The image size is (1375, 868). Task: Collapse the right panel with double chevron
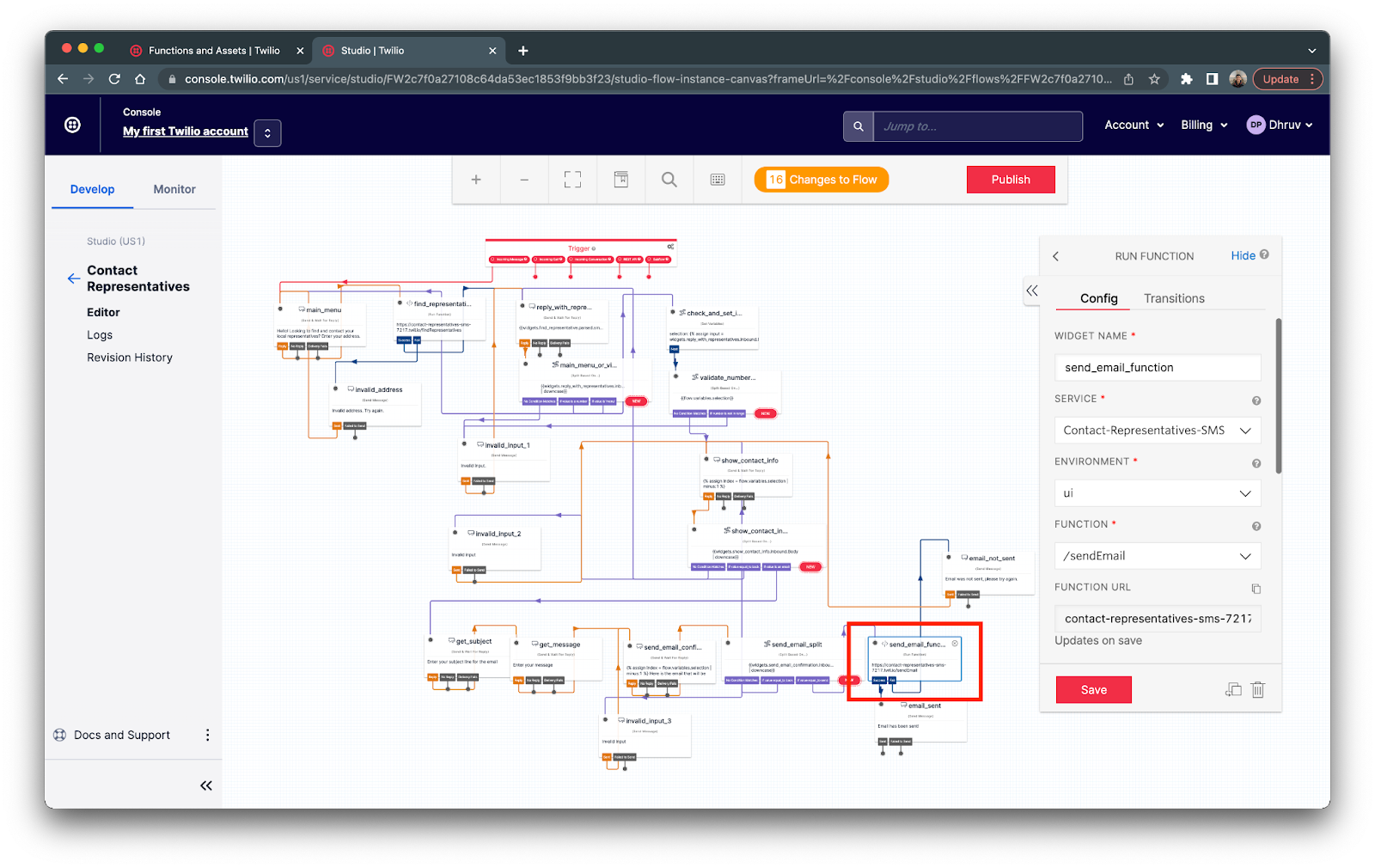tap(1032, 290)
